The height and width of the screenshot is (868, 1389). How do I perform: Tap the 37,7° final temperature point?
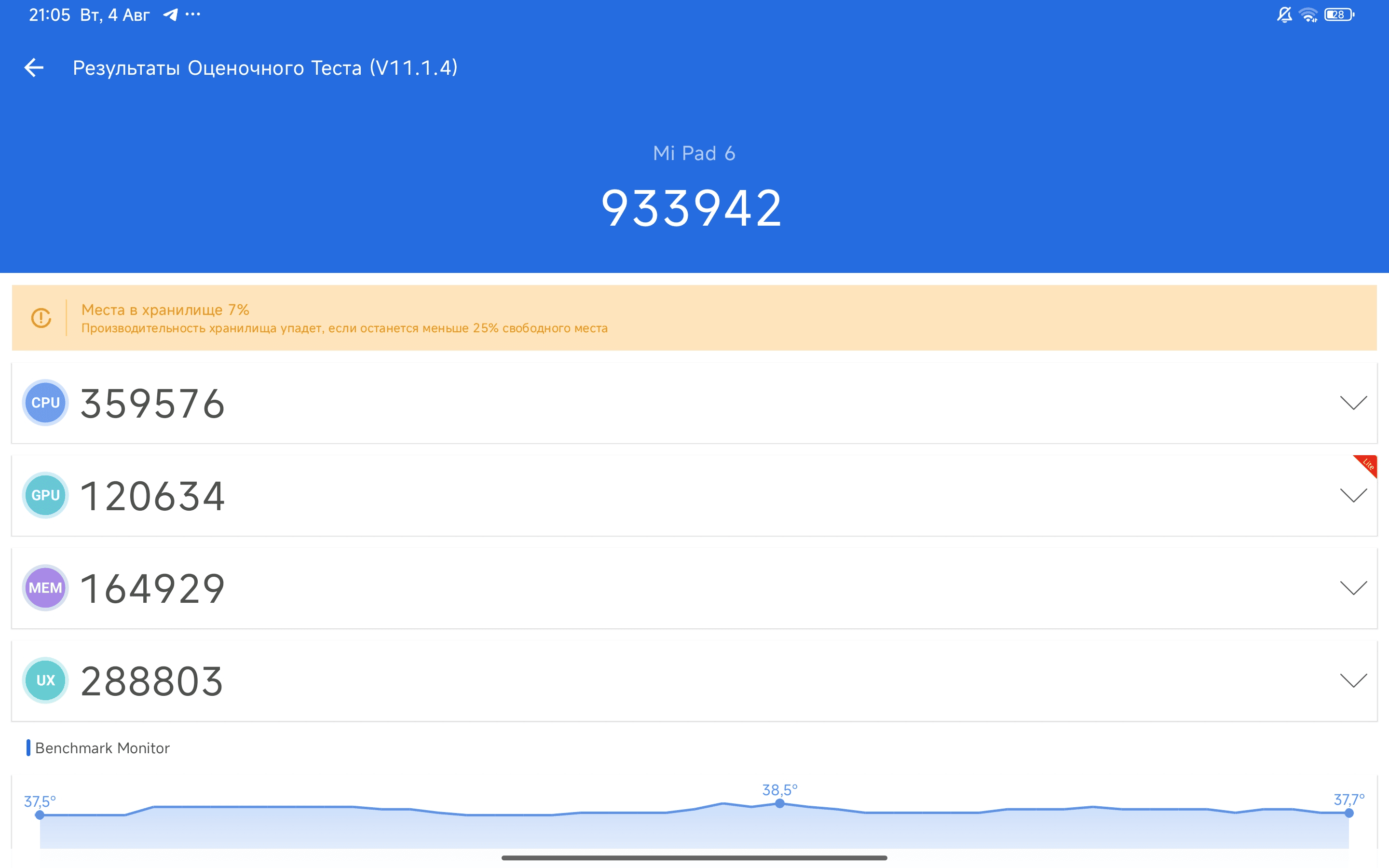coord(1349,813)
